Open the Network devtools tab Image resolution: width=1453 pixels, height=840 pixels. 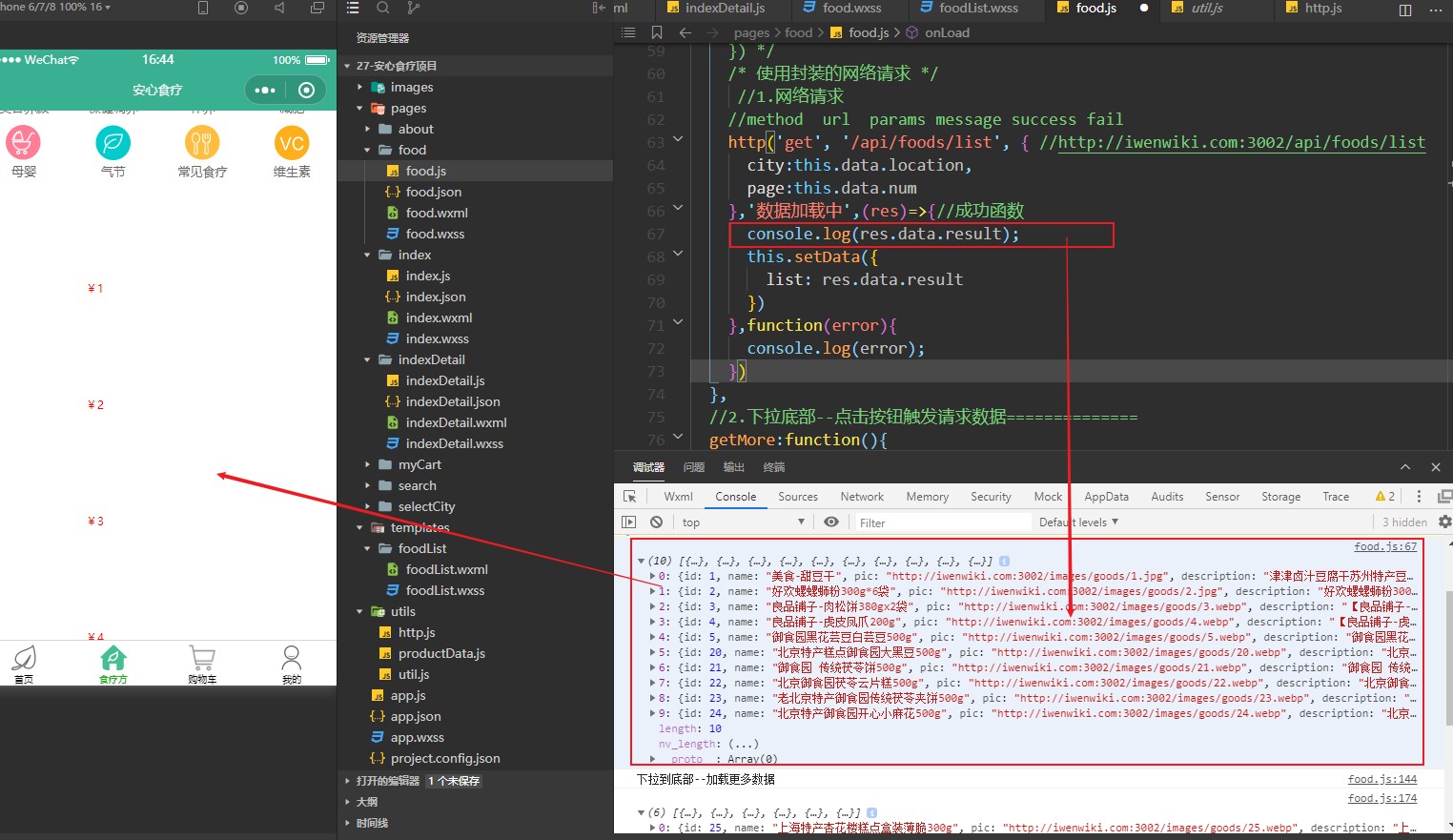pyautogui.click(x=862, y=497)
